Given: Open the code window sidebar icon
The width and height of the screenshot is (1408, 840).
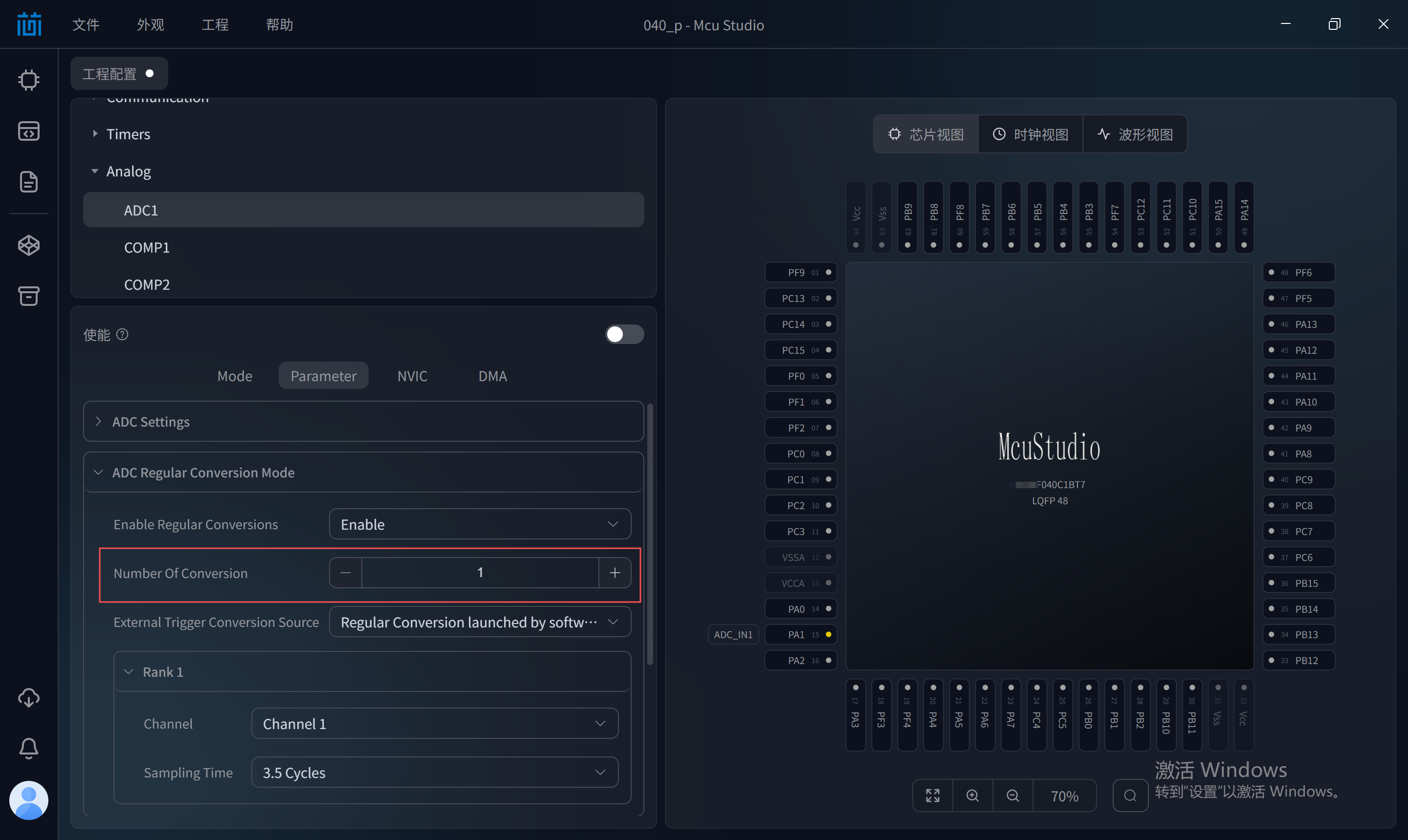Looking at the screenshot, I should coord(28,131).
